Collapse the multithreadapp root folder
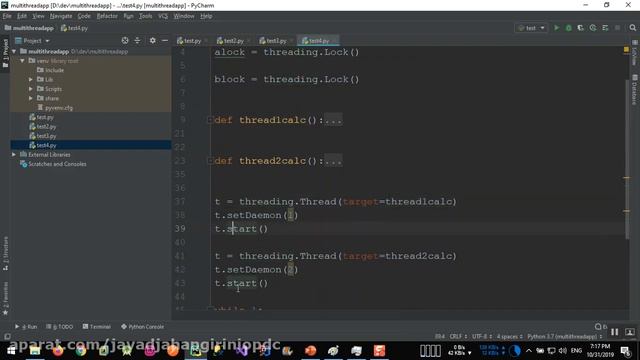640x360 pixels. [x=14, y=51]
